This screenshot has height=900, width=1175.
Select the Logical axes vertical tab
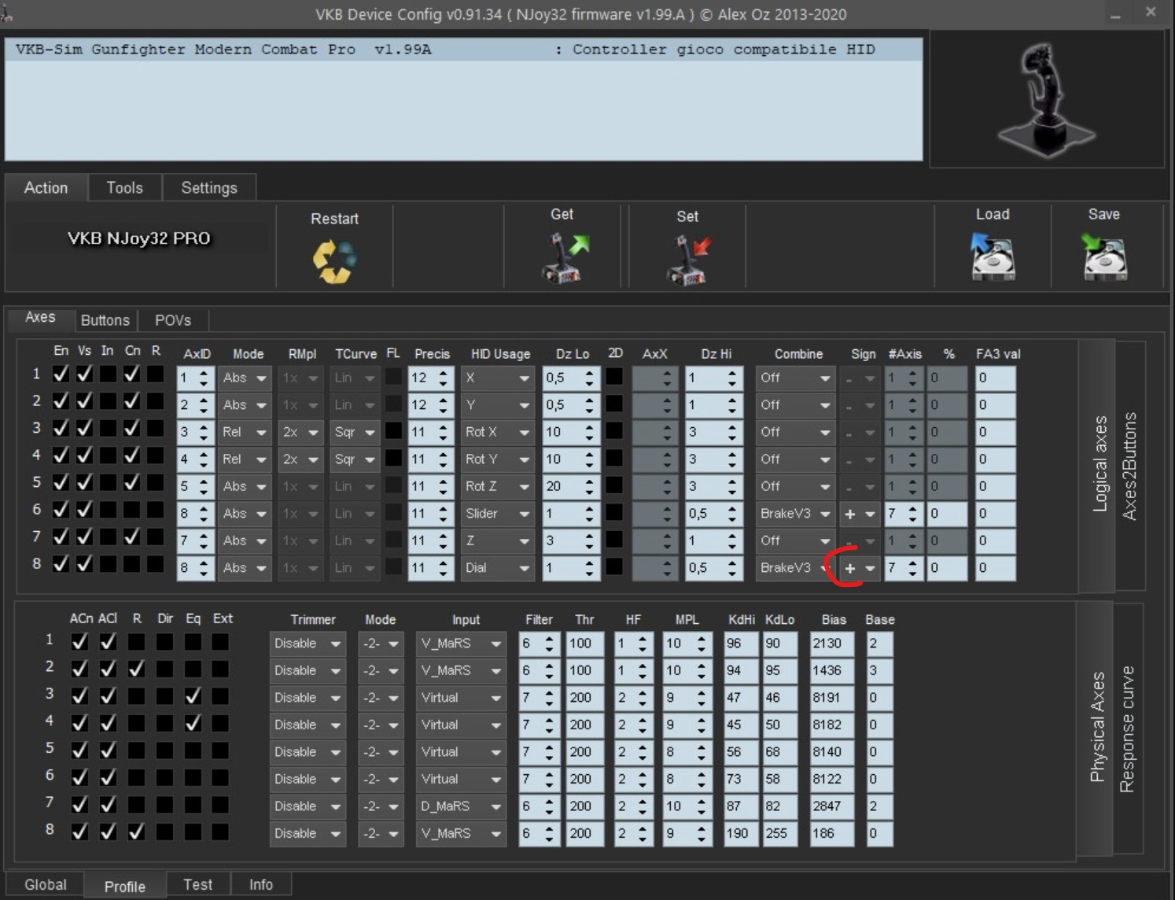point(1099,464)
